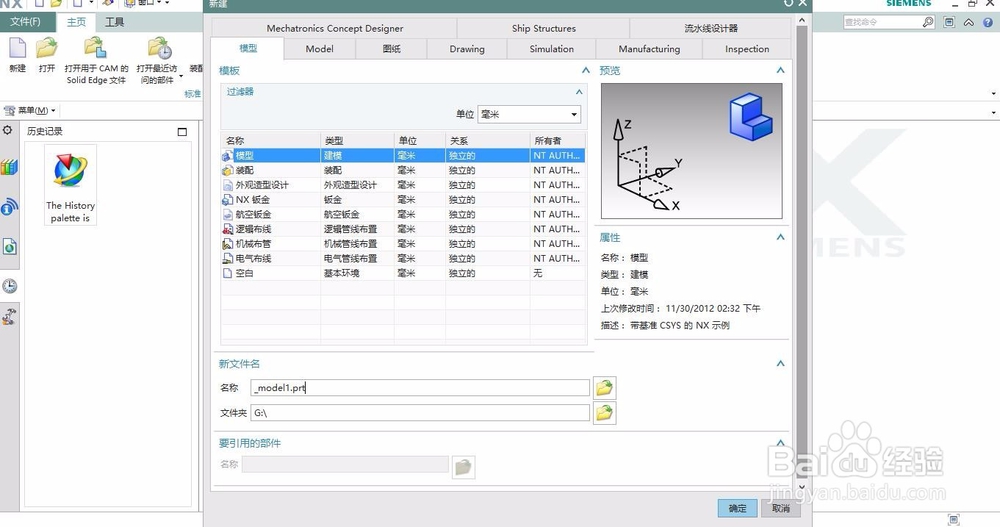The height and width of the screenshot is (527, 1000).
Task: Select the 空白 template row
Action: (402, 272)
